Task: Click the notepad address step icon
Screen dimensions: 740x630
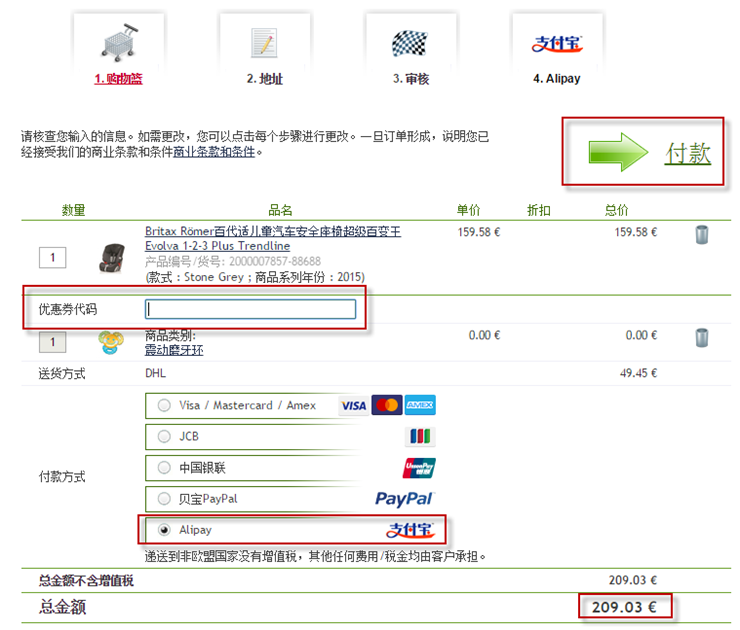Action: pos(264,43)
